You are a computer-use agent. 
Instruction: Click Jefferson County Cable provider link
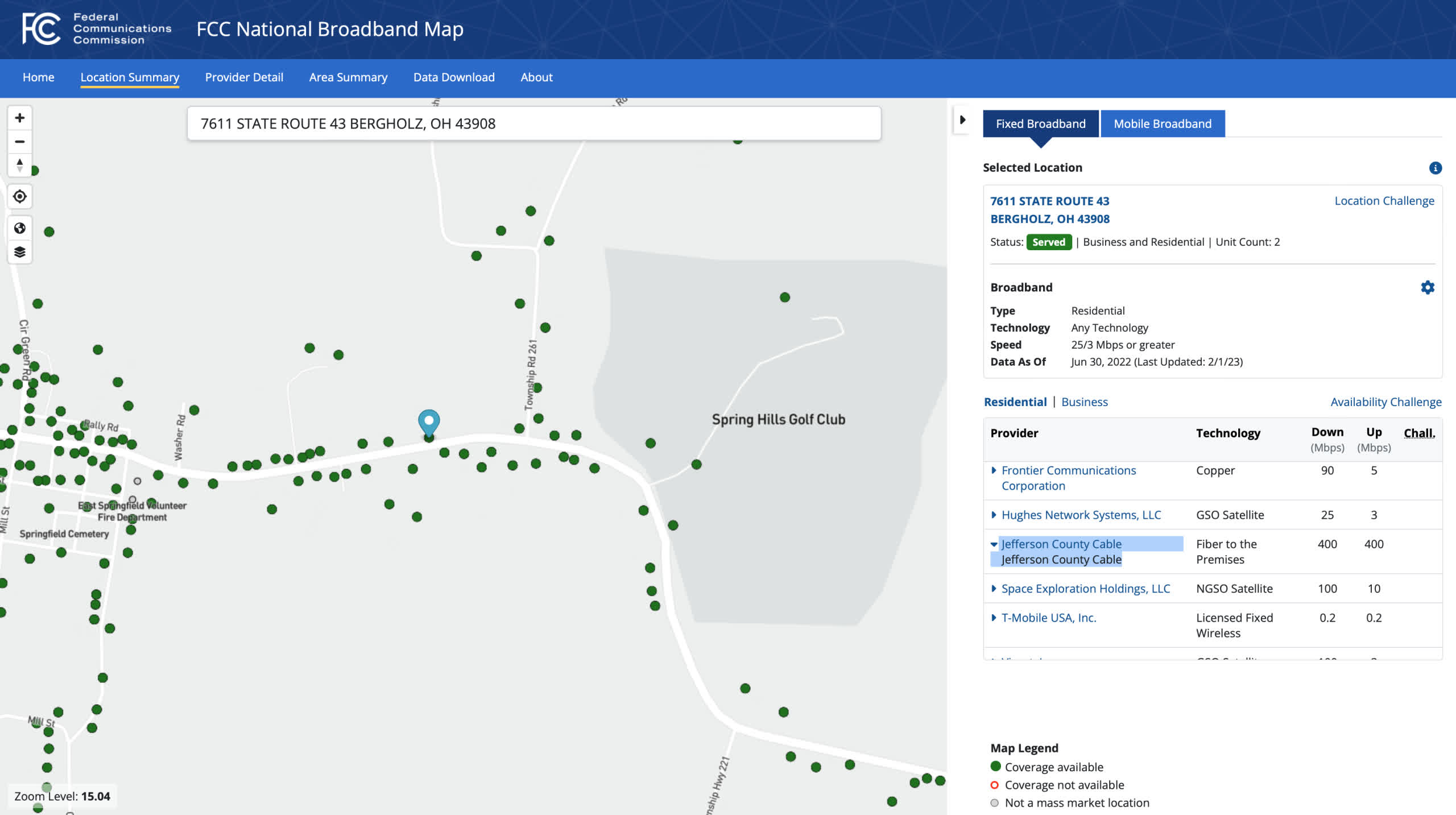tap(1061, 544)
